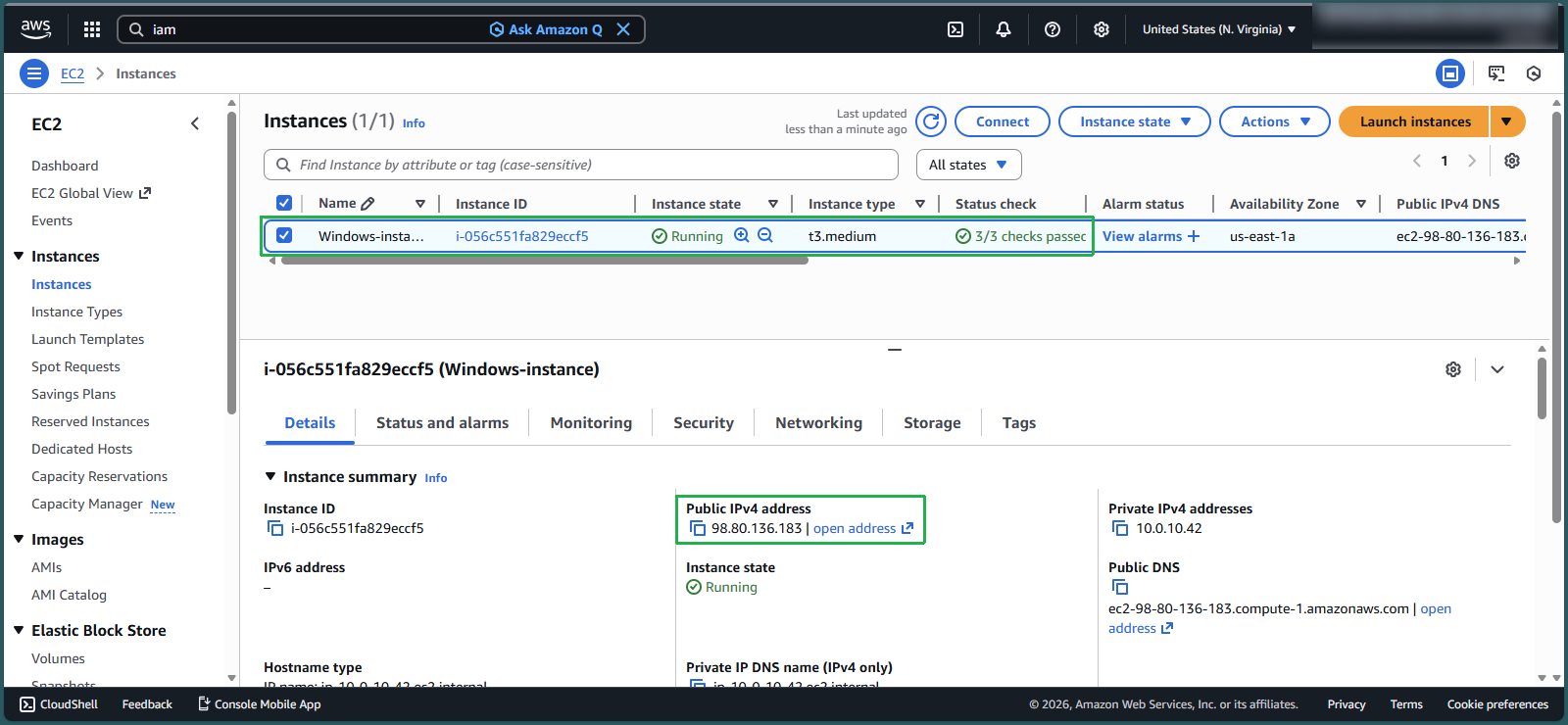Open the AWS services grid menu
This screenshot has width=1568, height=725.
click(92, 29)
